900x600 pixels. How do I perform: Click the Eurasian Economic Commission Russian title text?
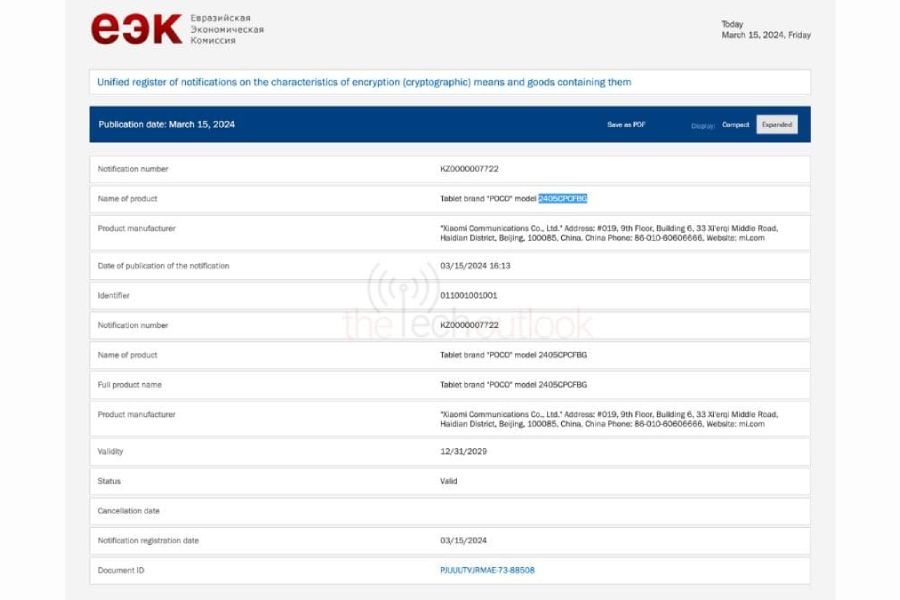(227, 29)
